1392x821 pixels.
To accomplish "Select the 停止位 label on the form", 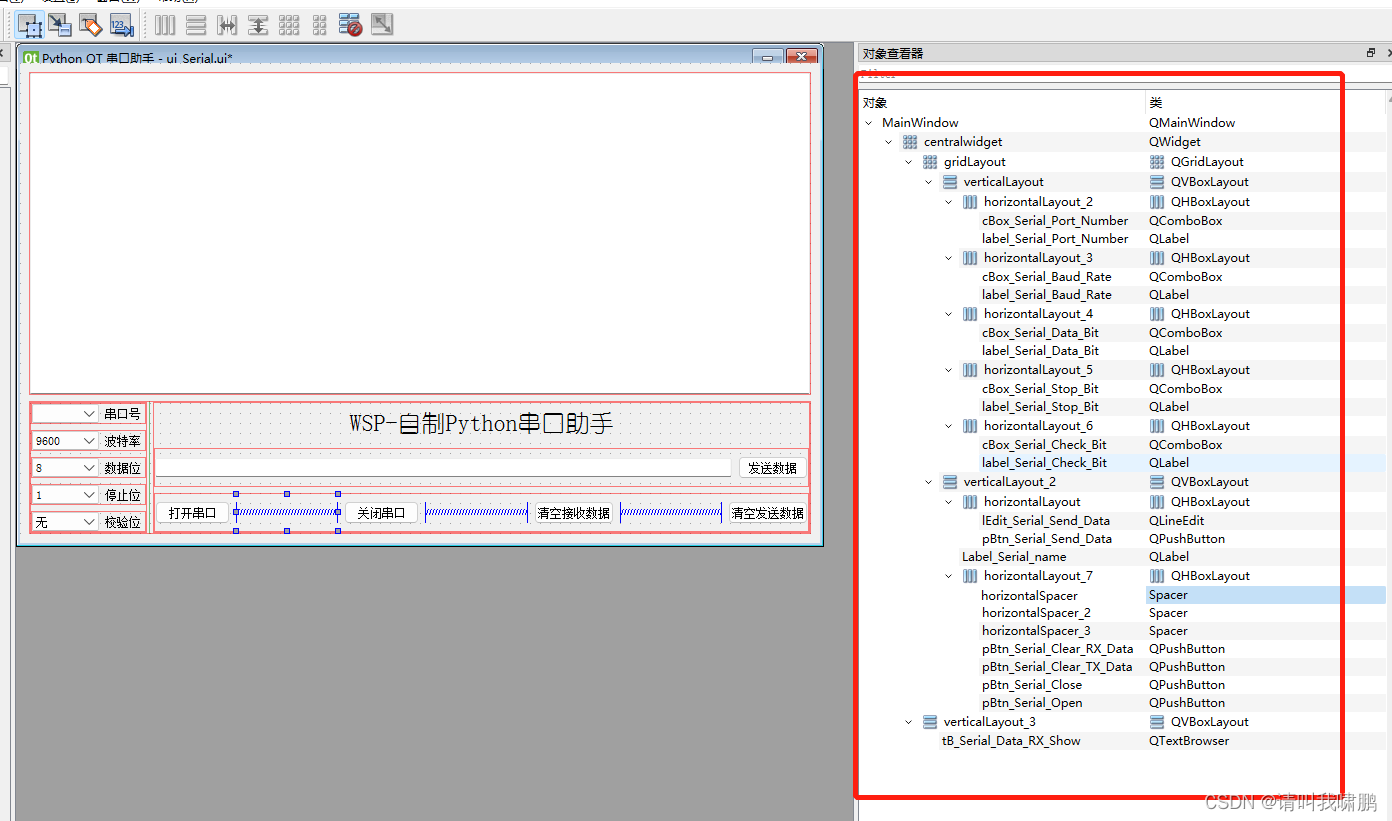I will coord(123,495).
